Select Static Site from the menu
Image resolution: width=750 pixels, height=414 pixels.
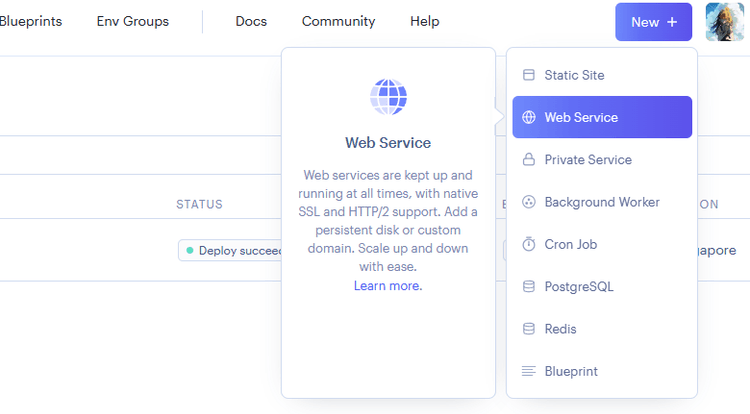coord(574,75)
